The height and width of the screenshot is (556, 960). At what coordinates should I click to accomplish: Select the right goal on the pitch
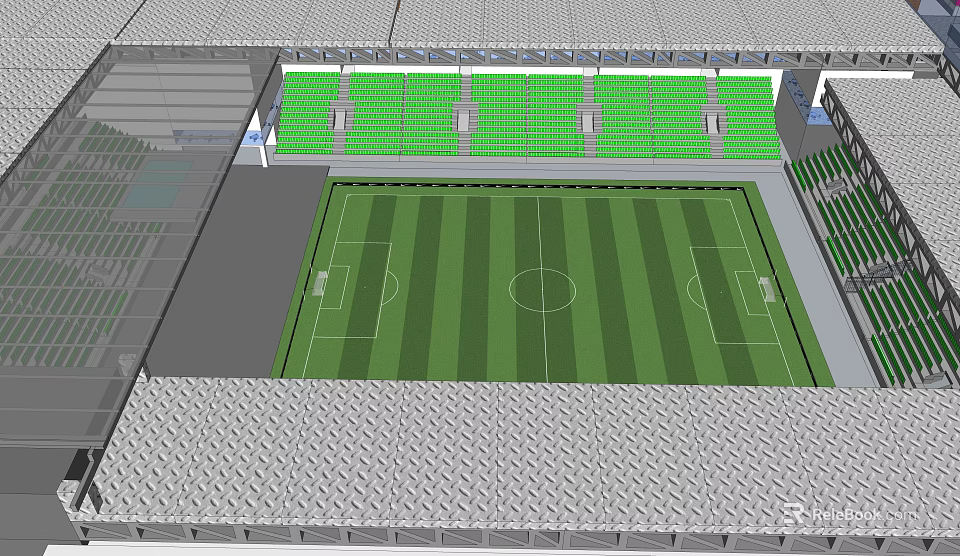coord(767,290)
